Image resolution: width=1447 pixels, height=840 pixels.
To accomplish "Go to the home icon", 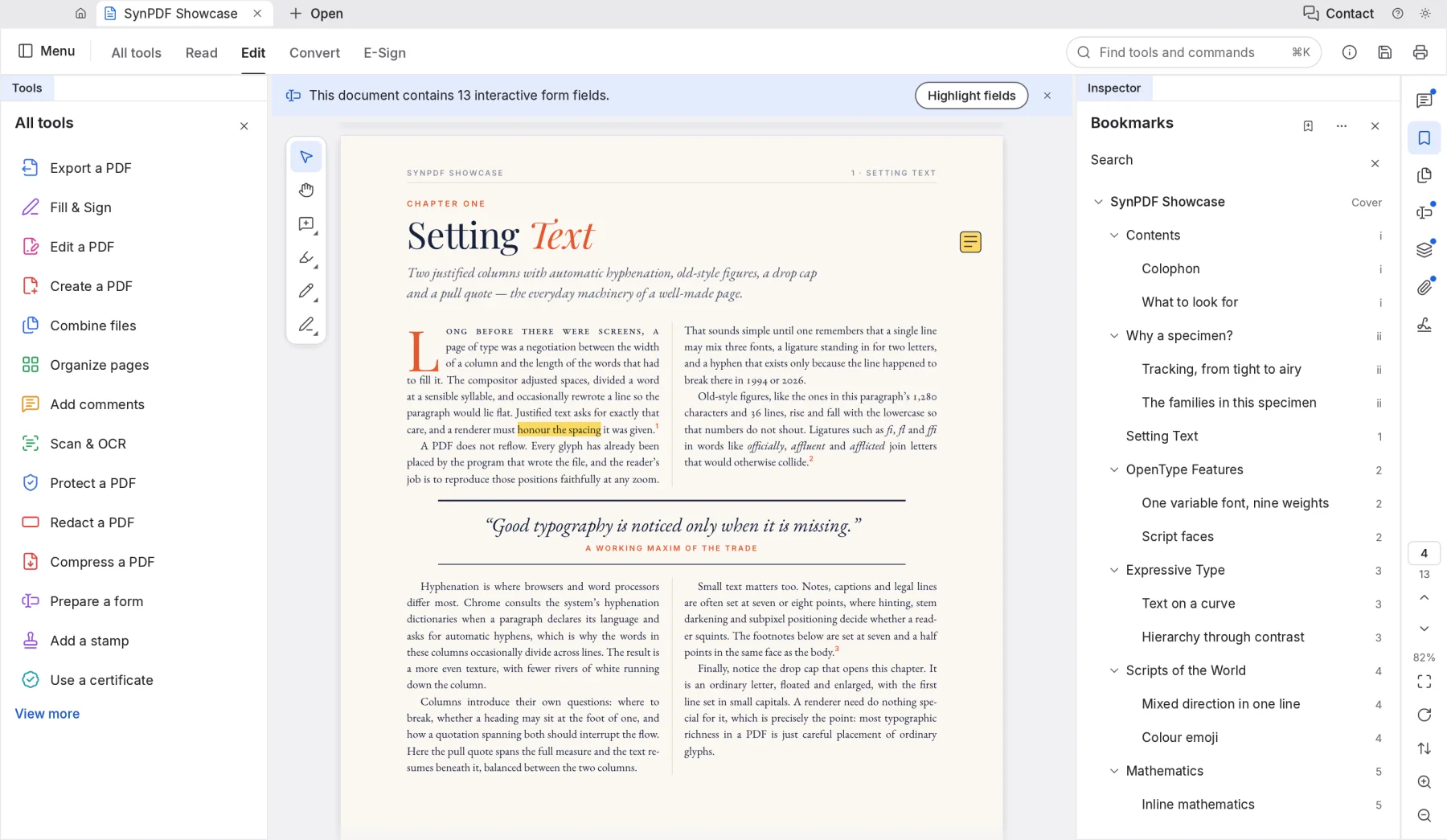I will pyautogui.click(x=80, y=14).
